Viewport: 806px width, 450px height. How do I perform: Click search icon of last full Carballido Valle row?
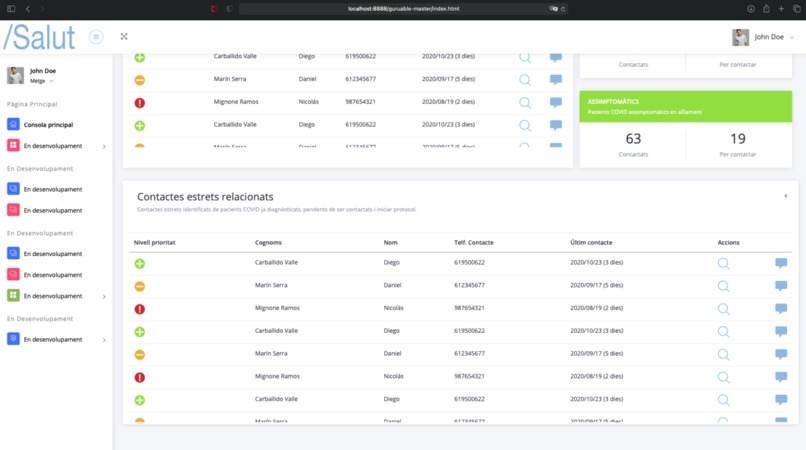[x=723, y=400]
